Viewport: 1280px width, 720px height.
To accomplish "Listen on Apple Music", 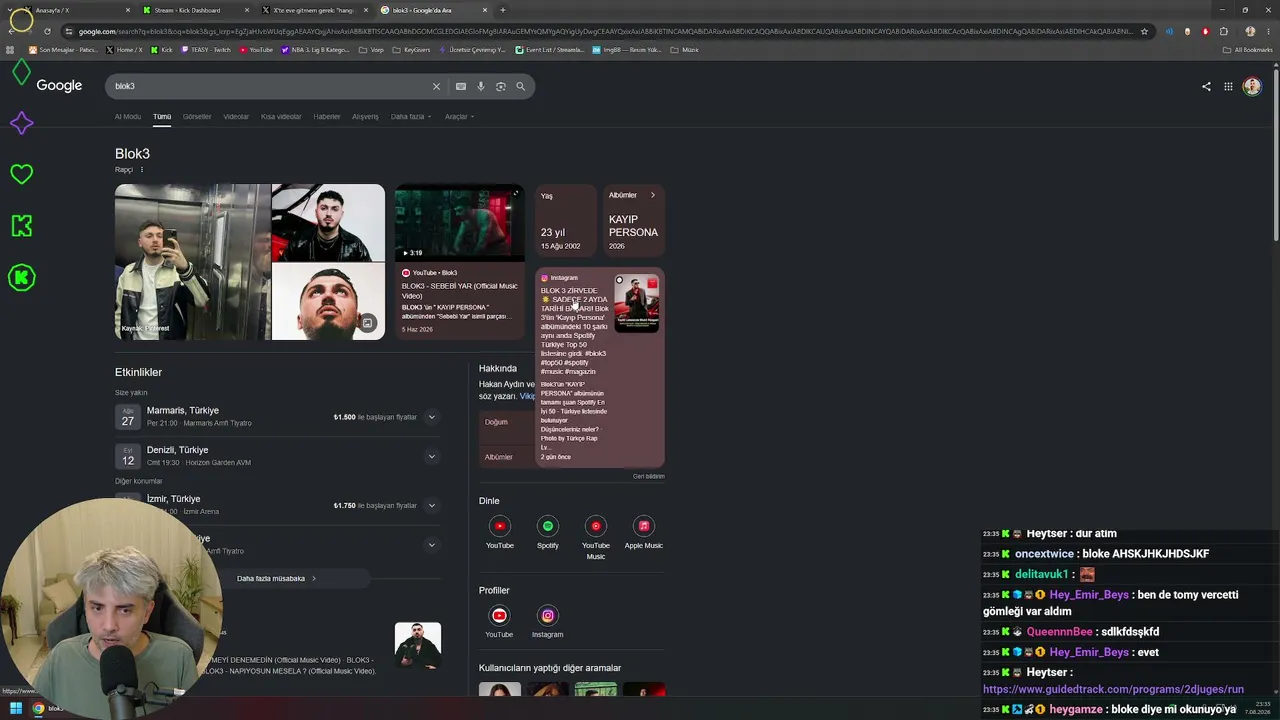I will pyautogui.click(x=644, y=532).
